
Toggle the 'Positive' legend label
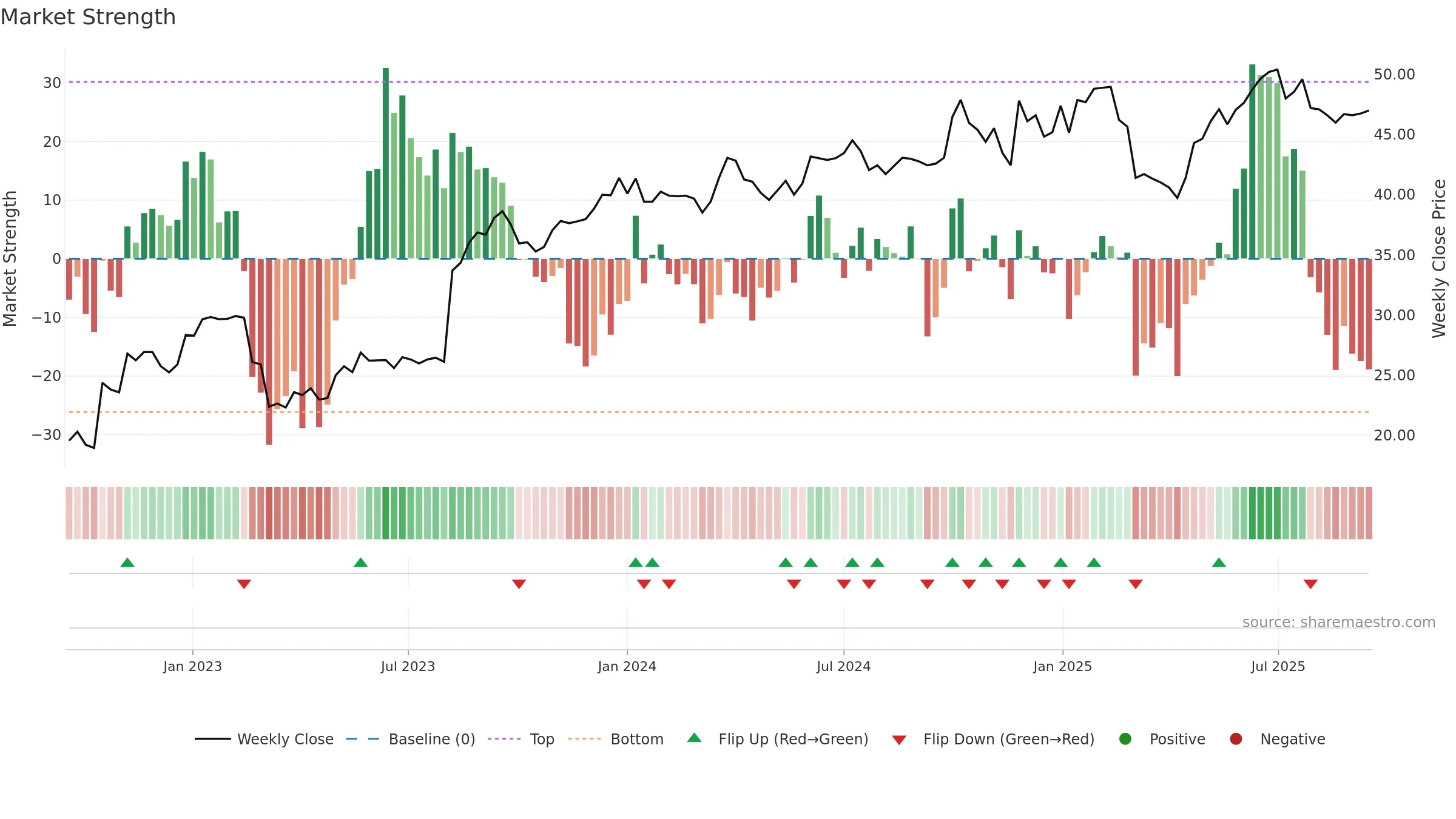pyautogui.click(x=1178, y=740)
